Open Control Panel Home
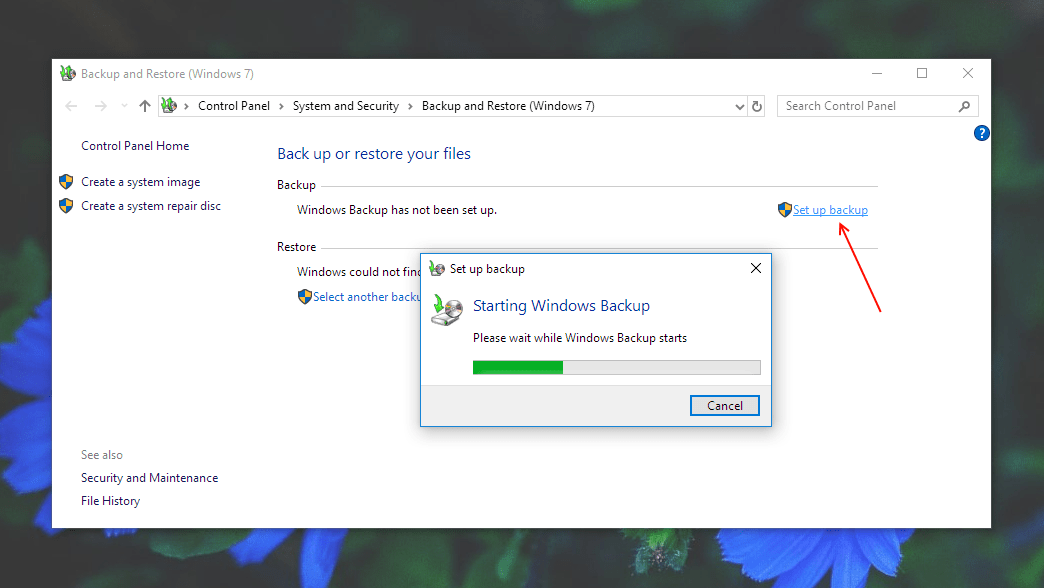The height and width of the screenshot is (588, 1044). coord(134,145)
